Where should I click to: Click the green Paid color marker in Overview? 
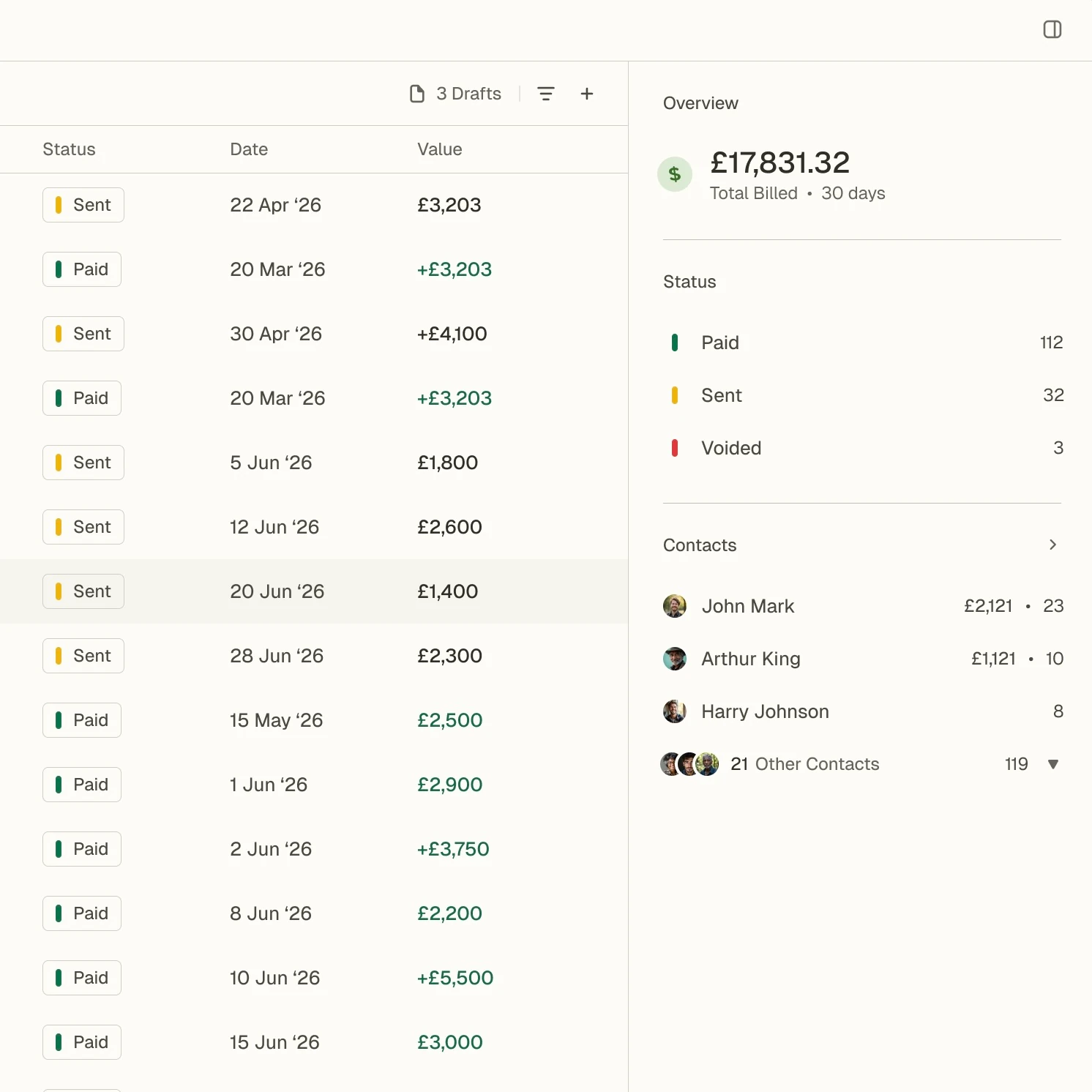click(675, 343)
